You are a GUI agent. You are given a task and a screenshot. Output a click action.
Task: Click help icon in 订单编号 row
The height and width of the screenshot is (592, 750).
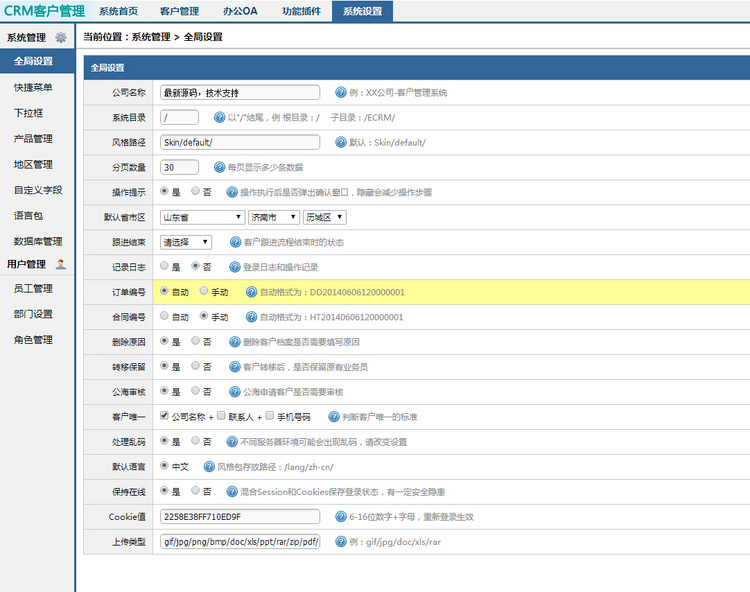tap(252, 292)
